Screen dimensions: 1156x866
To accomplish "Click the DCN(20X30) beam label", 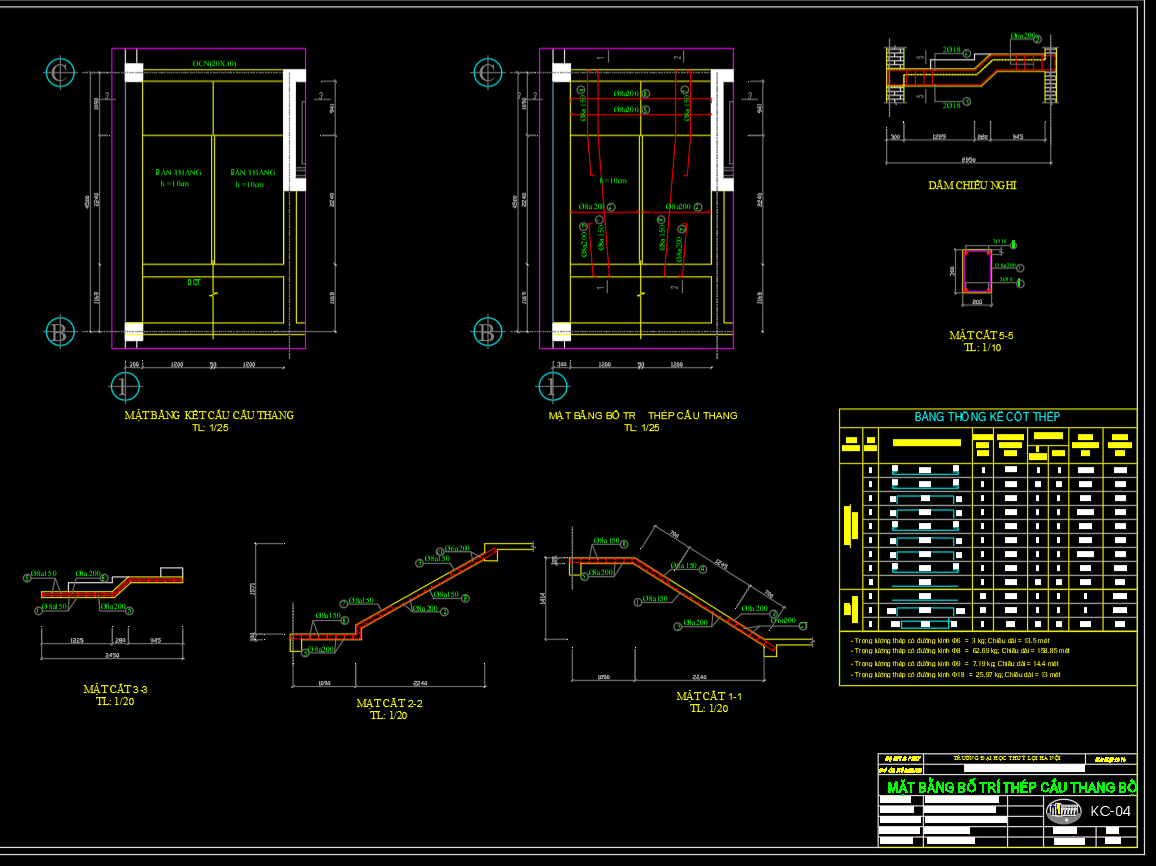I will (x=214, y=64).
